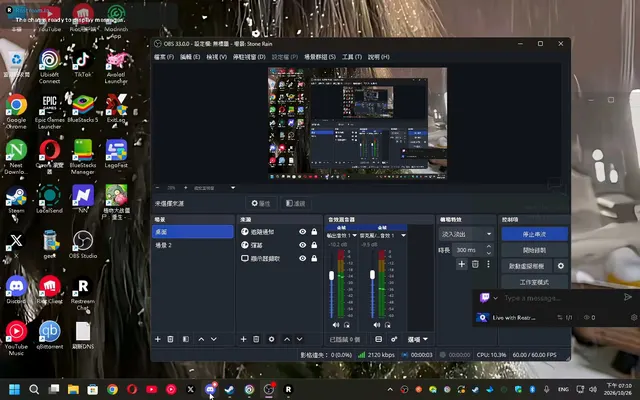Enable Studio Mode button
640x400 pixels.
click(x=534, y=282)
